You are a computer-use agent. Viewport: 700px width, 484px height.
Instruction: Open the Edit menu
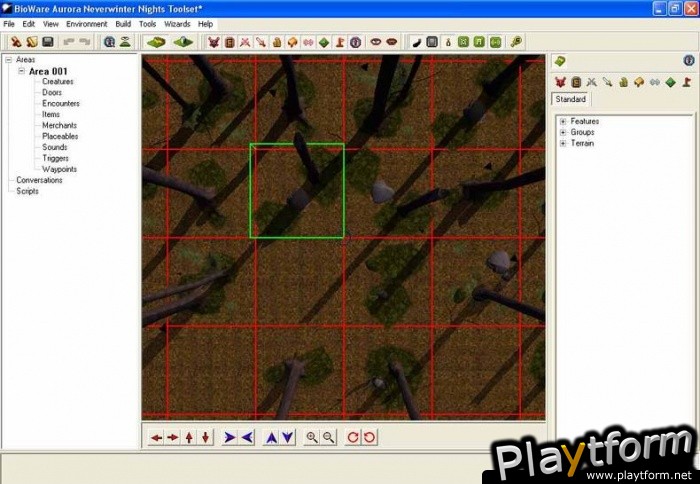[29, 24]
